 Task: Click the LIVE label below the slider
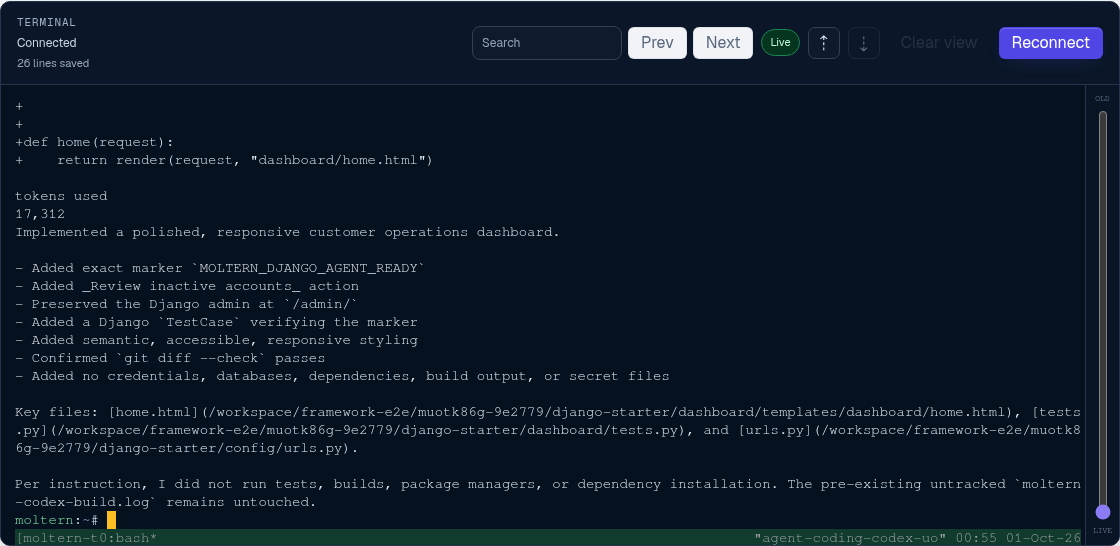[x=1103, y=530]
